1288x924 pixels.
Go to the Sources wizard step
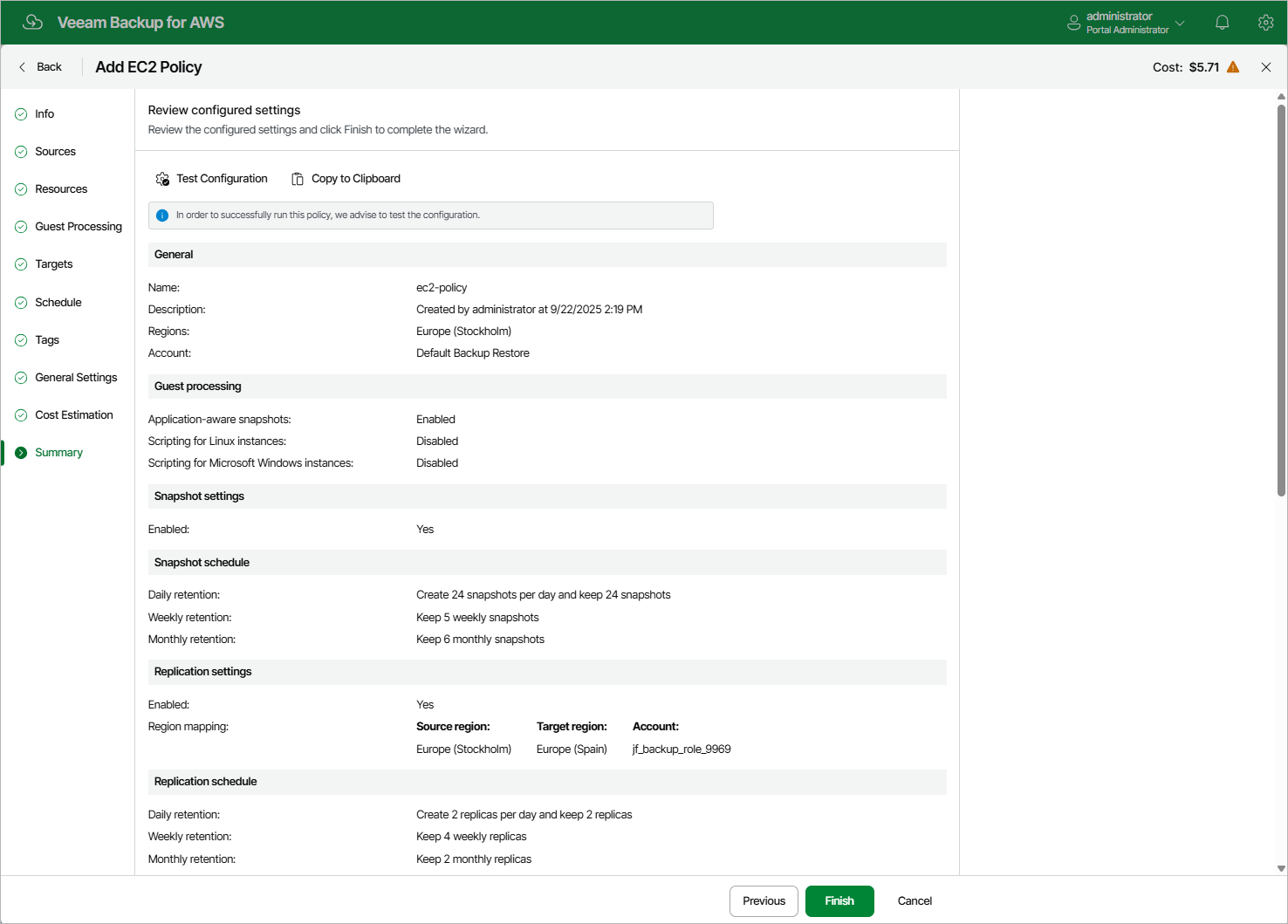(55, 152)
